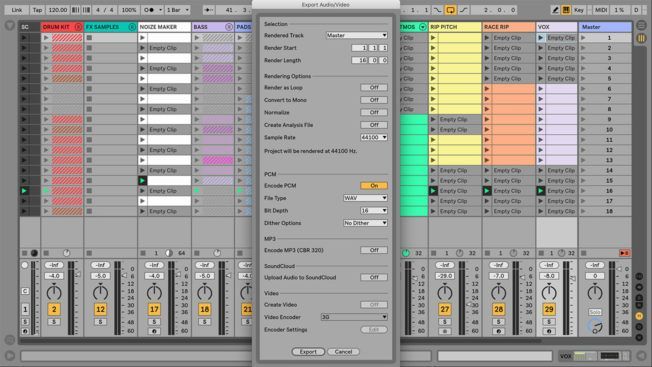Click nudge tempo down button
The image size is (652, 367).
tap(76, 10)
